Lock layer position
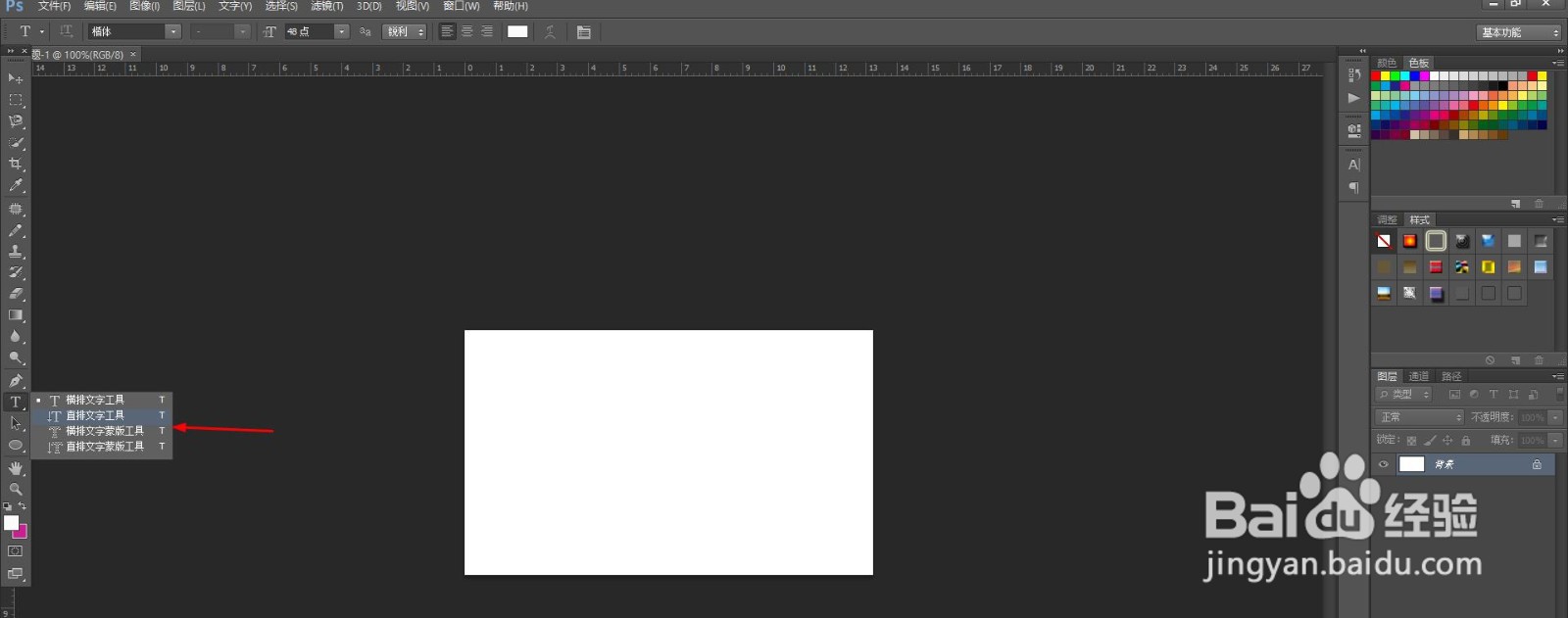The width and height of the screenshot is (1568, 618). click(x=1447, y=441)
